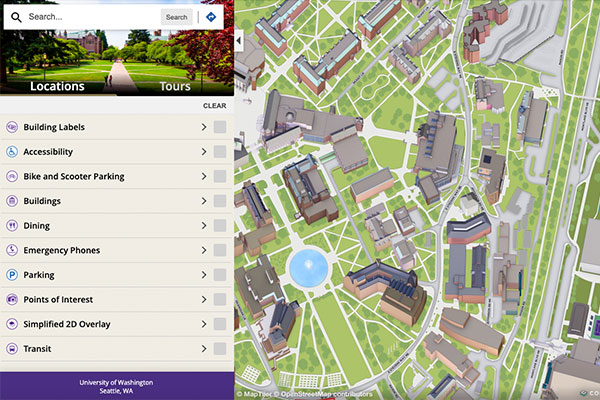Click the Parking P icon
600x400 pixels.
pos(12,275)
